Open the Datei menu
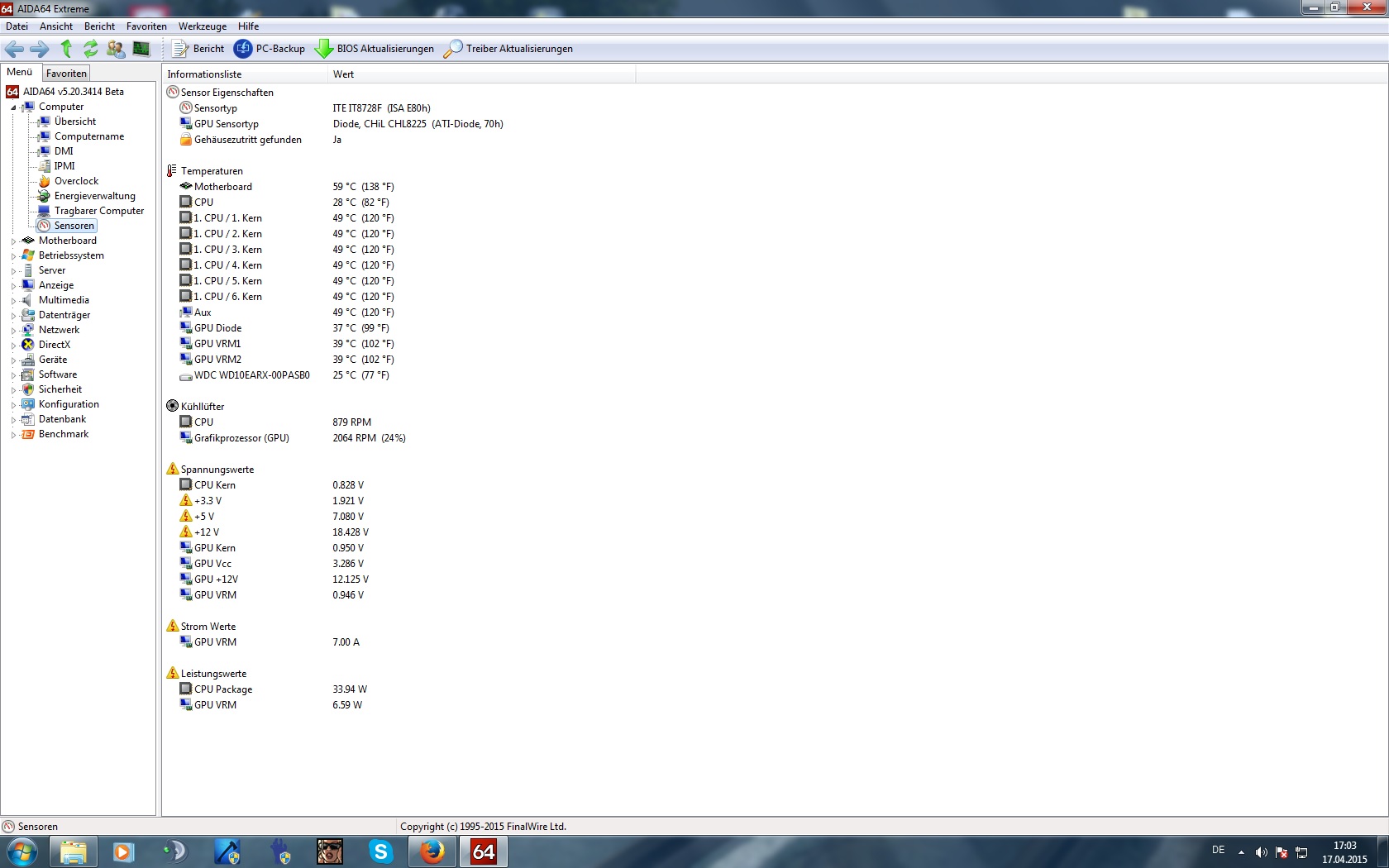The width and height of the screenshot is (1389, 868). click(x=17, y=26)
